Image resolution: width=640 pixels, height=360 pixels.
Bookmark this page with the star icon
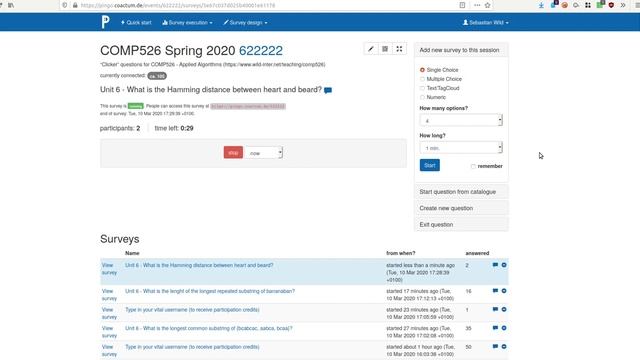click(x=487, y=5)
